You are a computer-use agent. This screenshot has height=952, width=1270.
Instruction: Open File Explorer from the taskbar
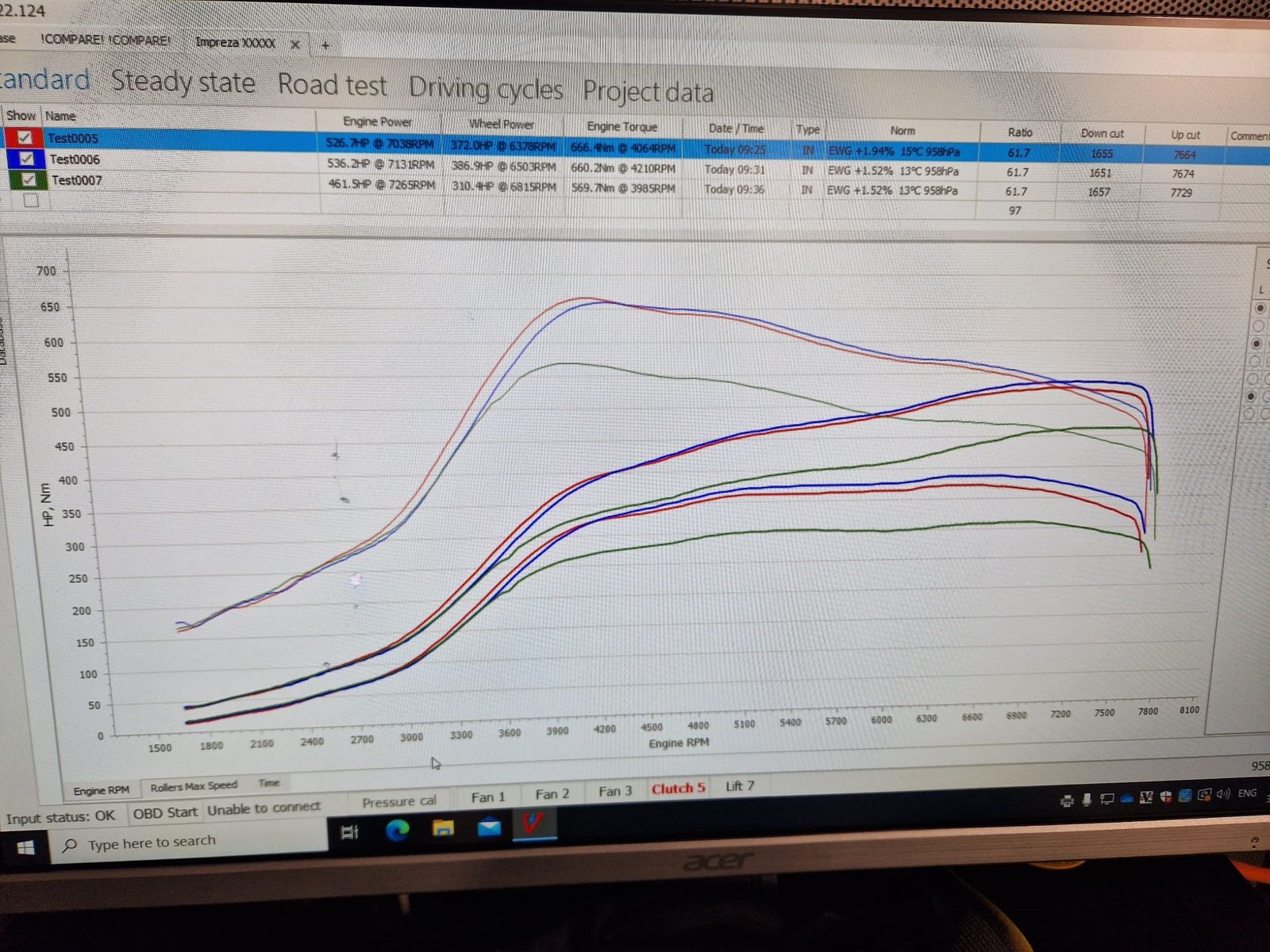click(x=443, y=828)
